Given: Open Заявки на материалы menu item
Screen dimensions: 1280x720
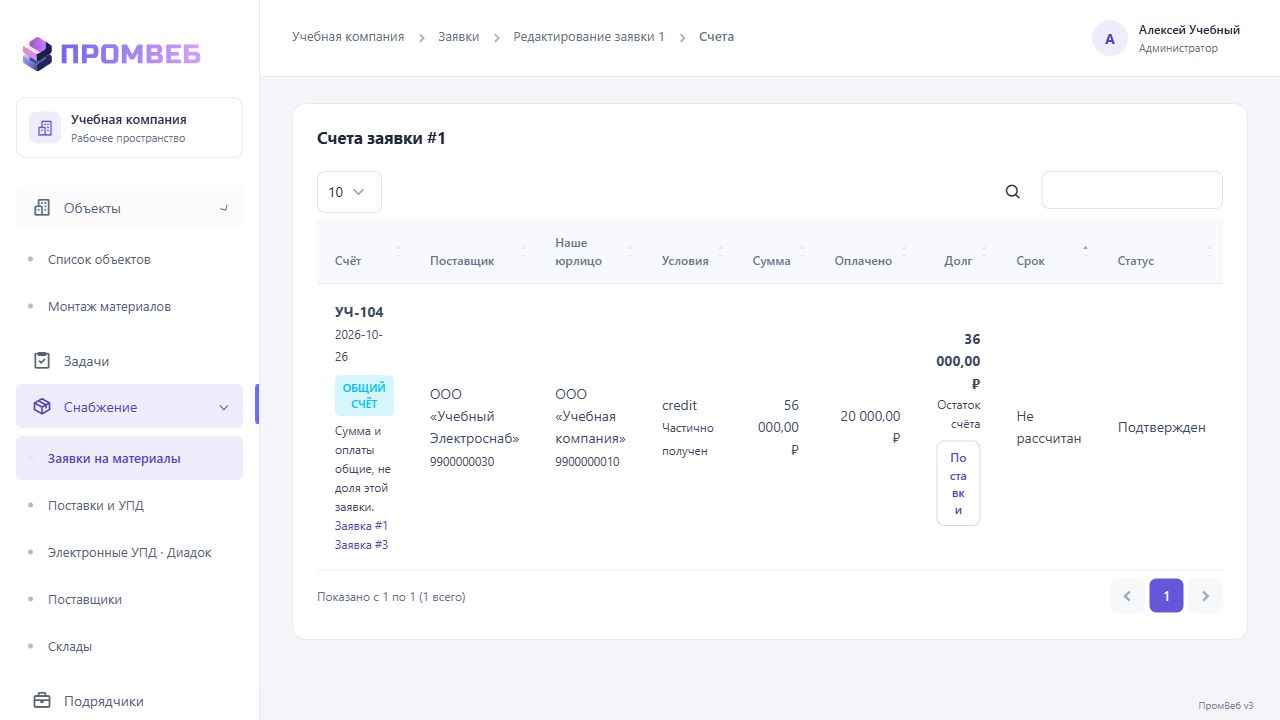Looking at the screenshot, I should [130, 458].
